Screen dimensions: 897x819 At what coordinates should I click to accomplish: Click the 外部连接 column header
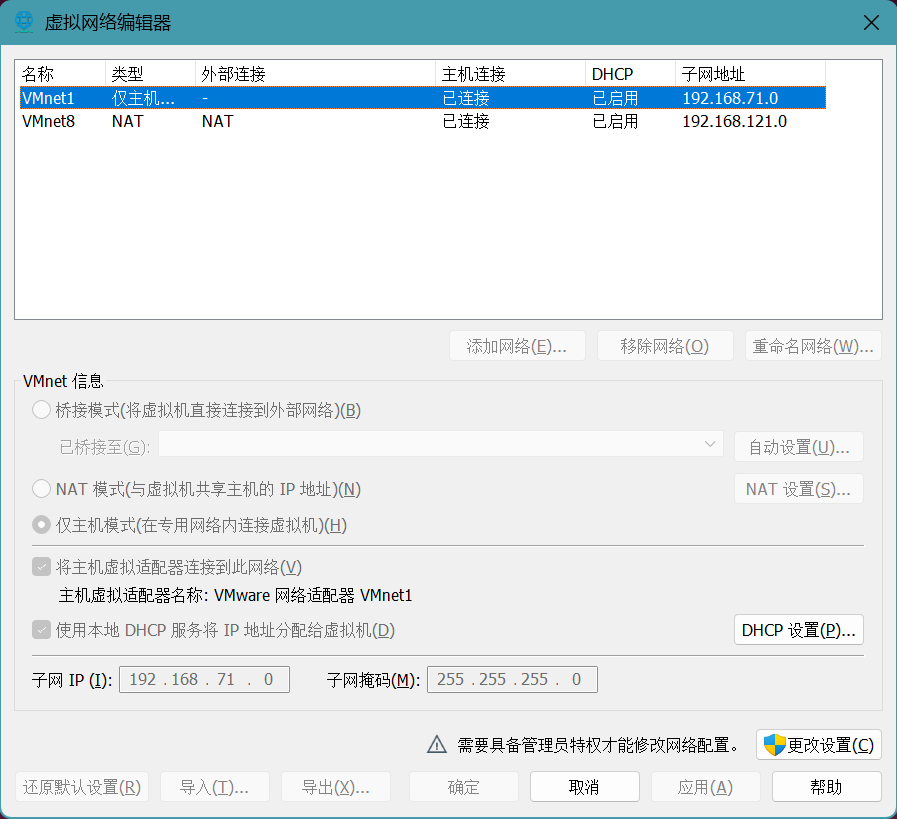pyautogui.click(x=315, y=74)
